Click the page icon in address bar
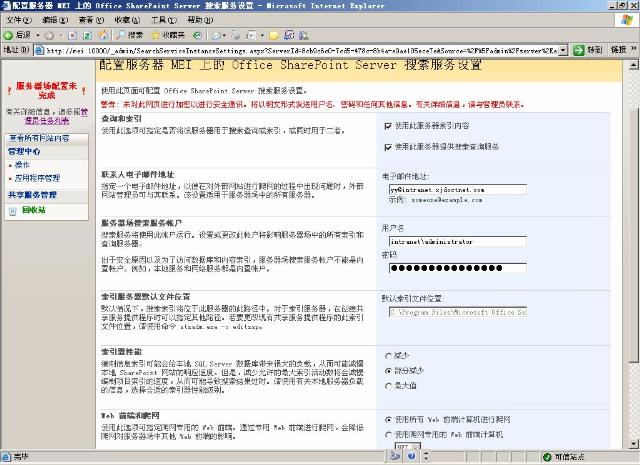 [x=39, y=50]
